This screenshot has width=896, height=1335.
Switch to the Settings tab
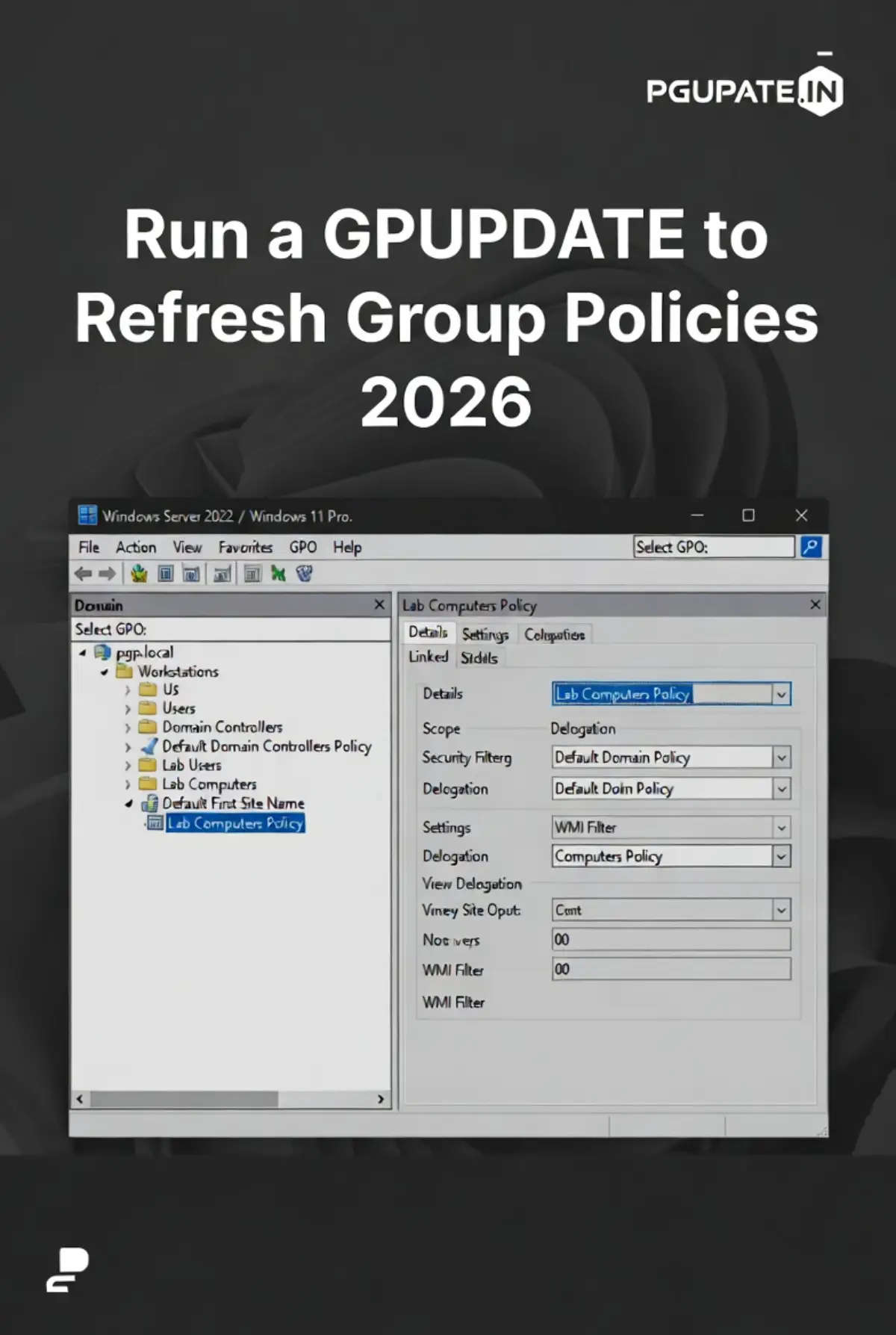pyautogui.click(x=485, y=634)
